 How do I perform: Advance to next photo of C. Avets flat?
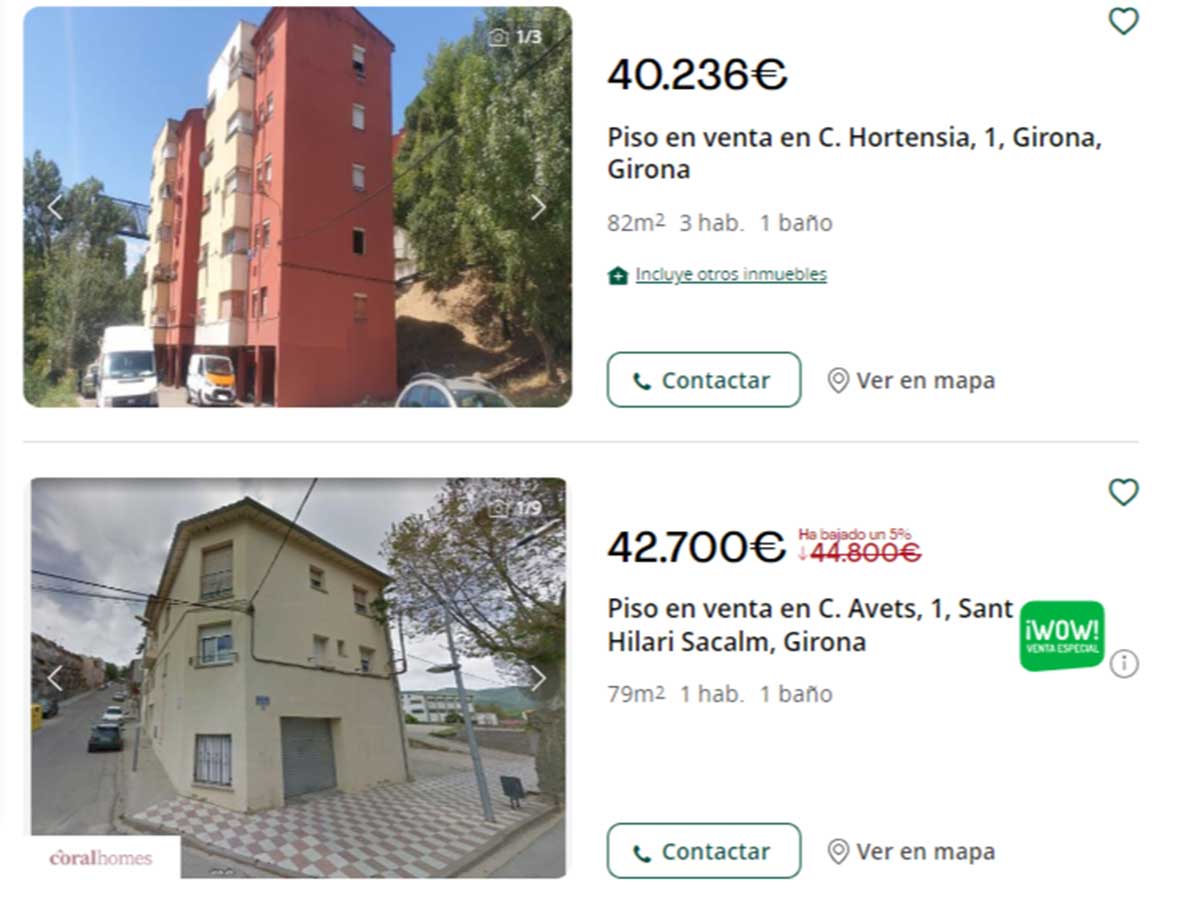point(538,678)
